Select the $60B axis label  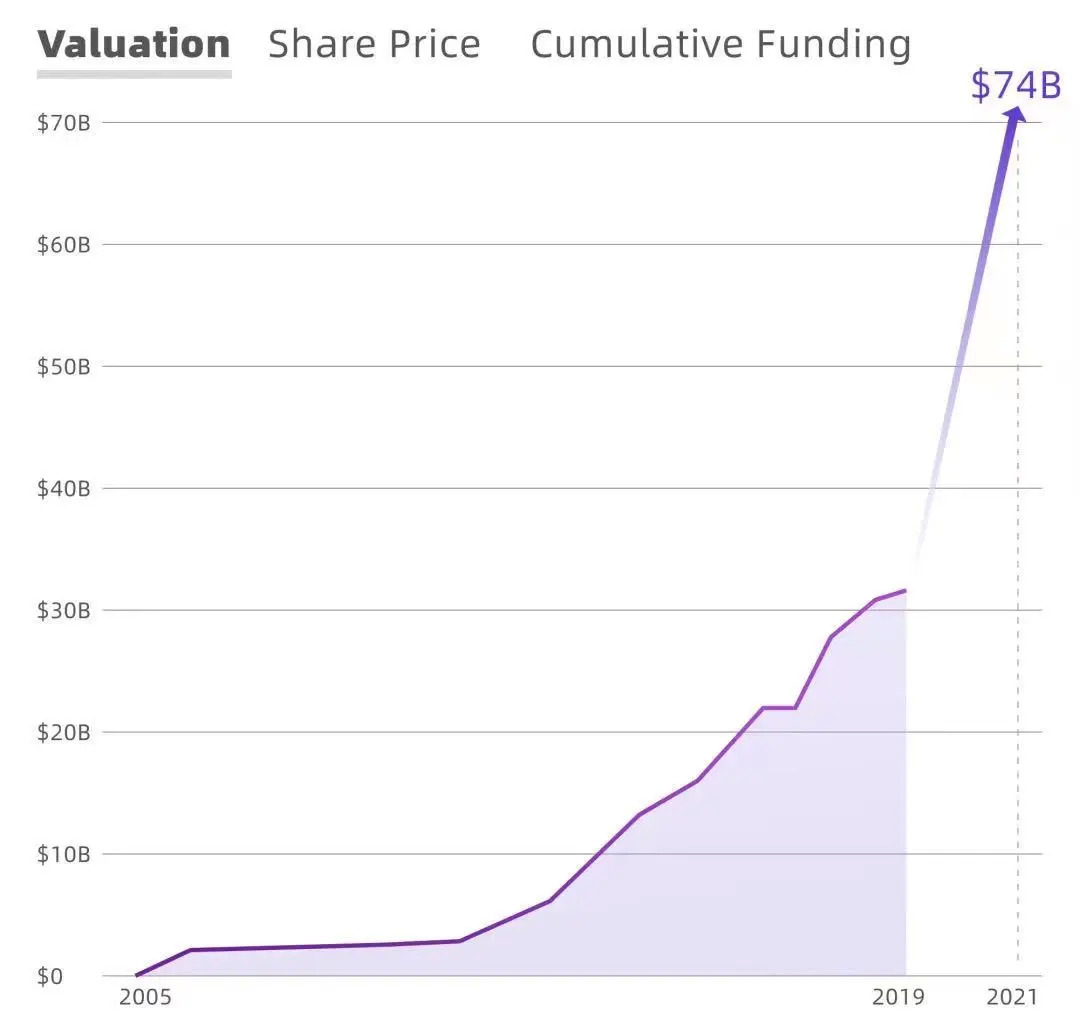(64, 245)
